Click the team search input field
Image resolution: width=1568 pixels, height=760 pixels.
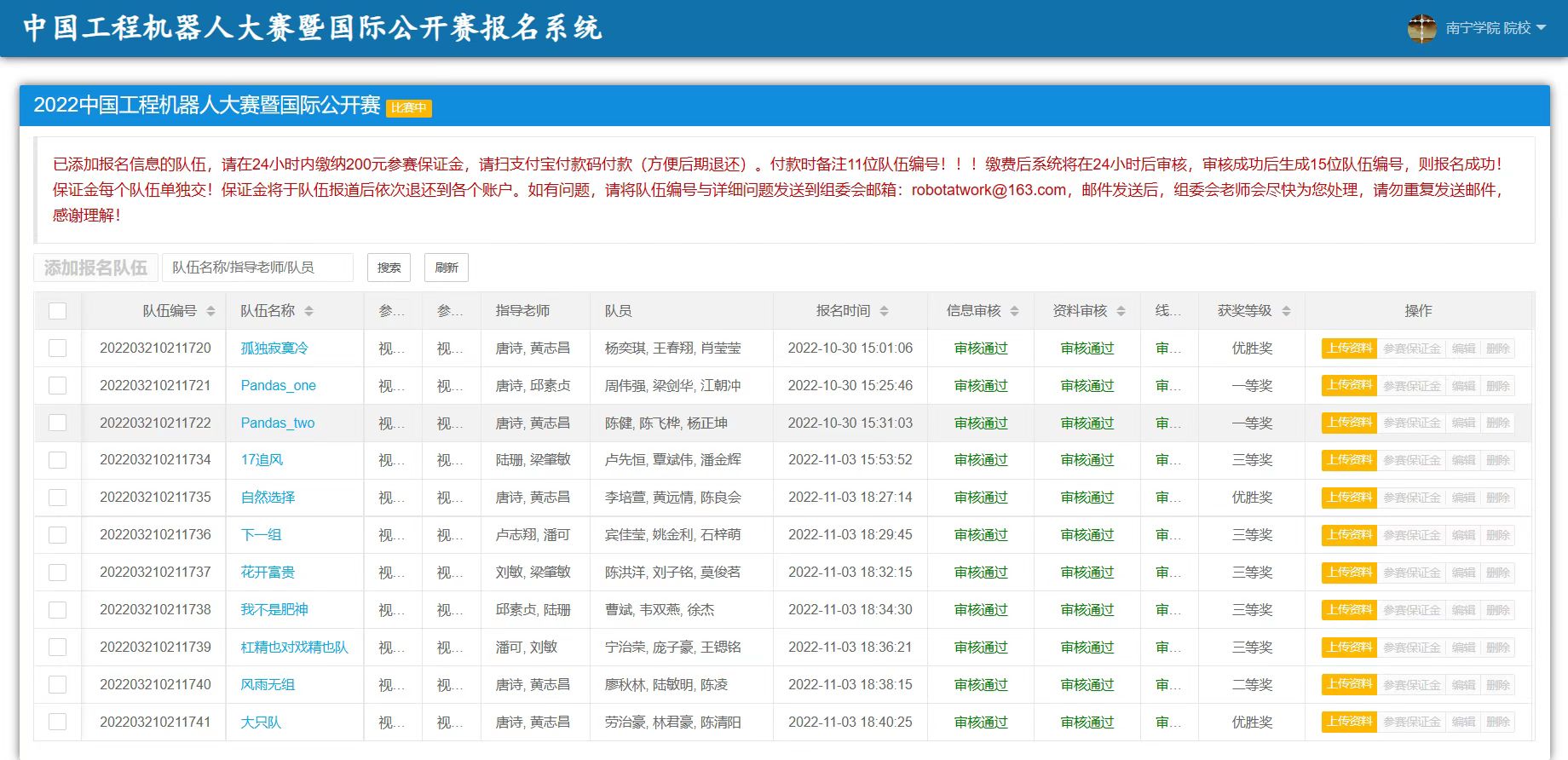pyautogui.click(x=257, y=268)
